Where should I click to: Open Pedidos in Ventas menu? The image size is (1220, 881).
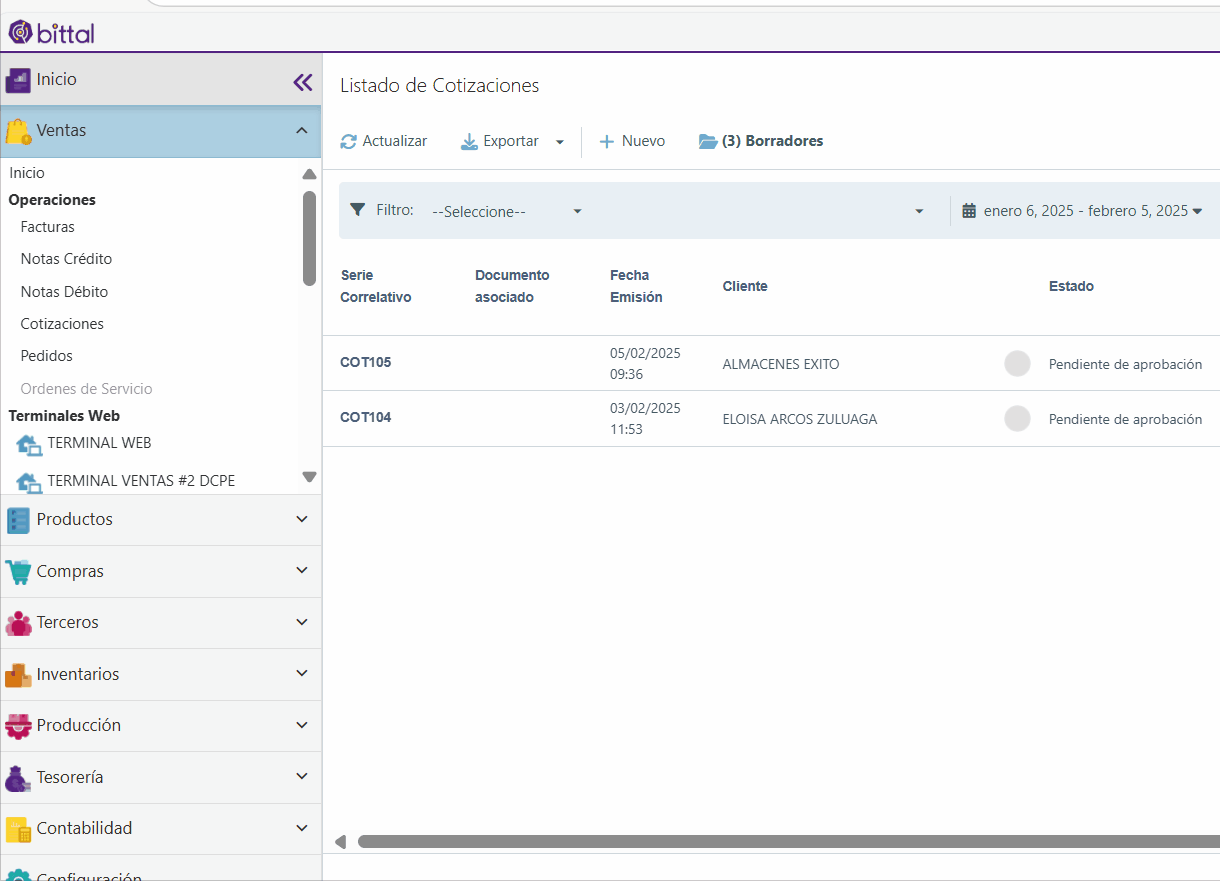point(46,356)
